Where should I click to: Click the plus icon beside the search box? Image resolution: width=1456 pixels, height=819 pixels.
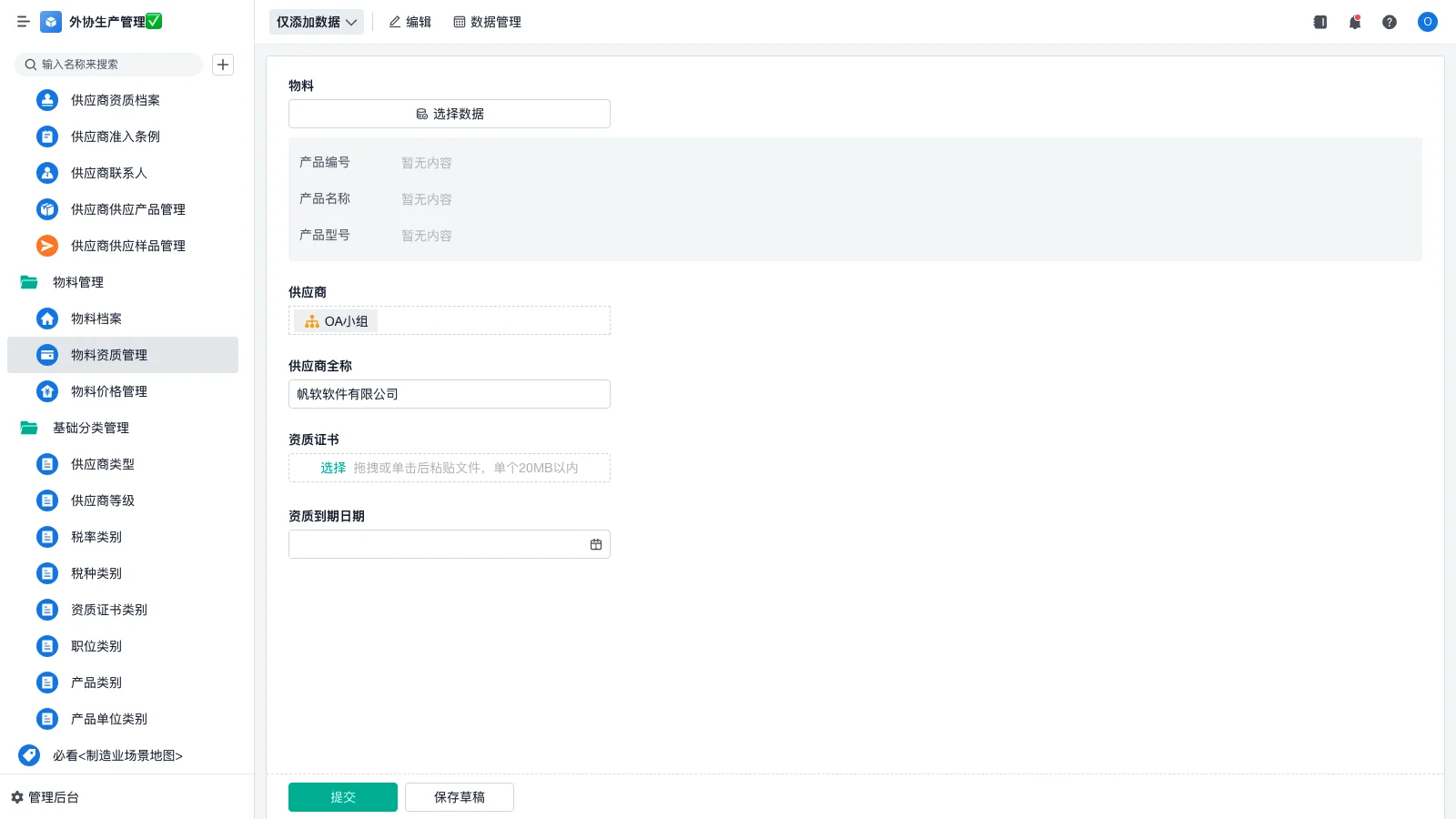[x=223, y=65]
